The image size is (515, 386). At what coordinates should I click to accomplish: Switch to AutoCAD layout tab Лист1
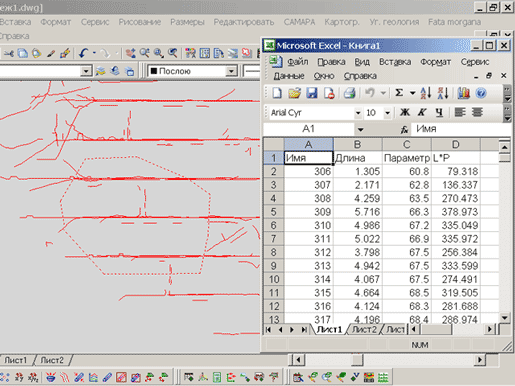(x=15, y=360)
